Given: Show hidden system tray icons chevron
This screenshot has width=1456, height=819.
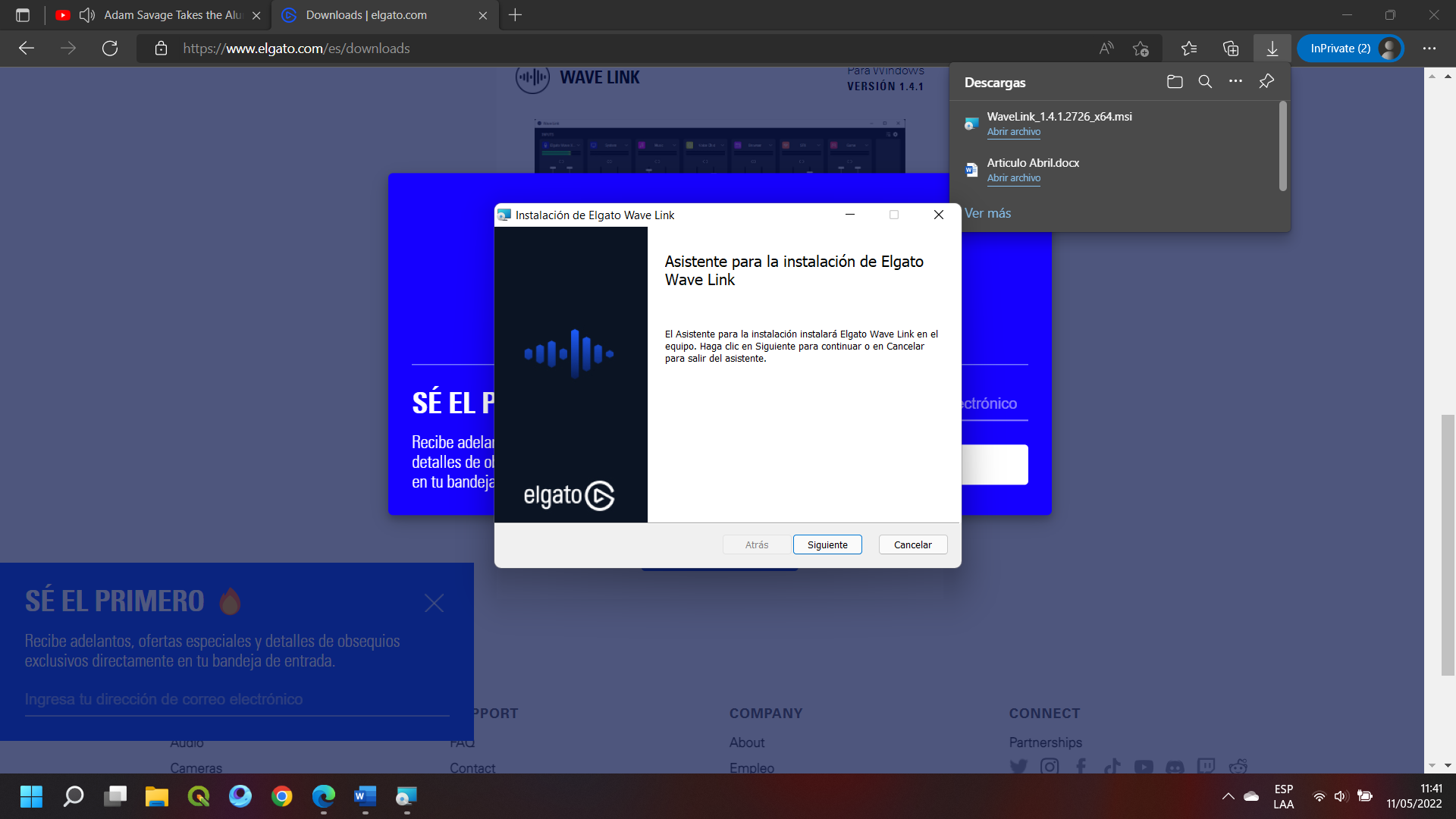Looking at the screenshot, I should 1228,796.
